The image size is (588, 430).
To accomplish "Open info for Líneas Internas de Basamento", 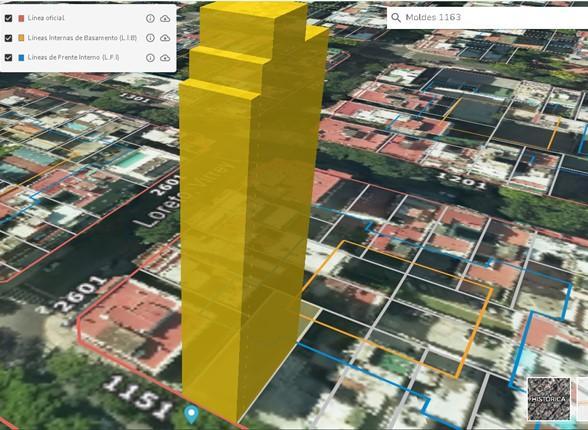I will (x=150, y=38).
